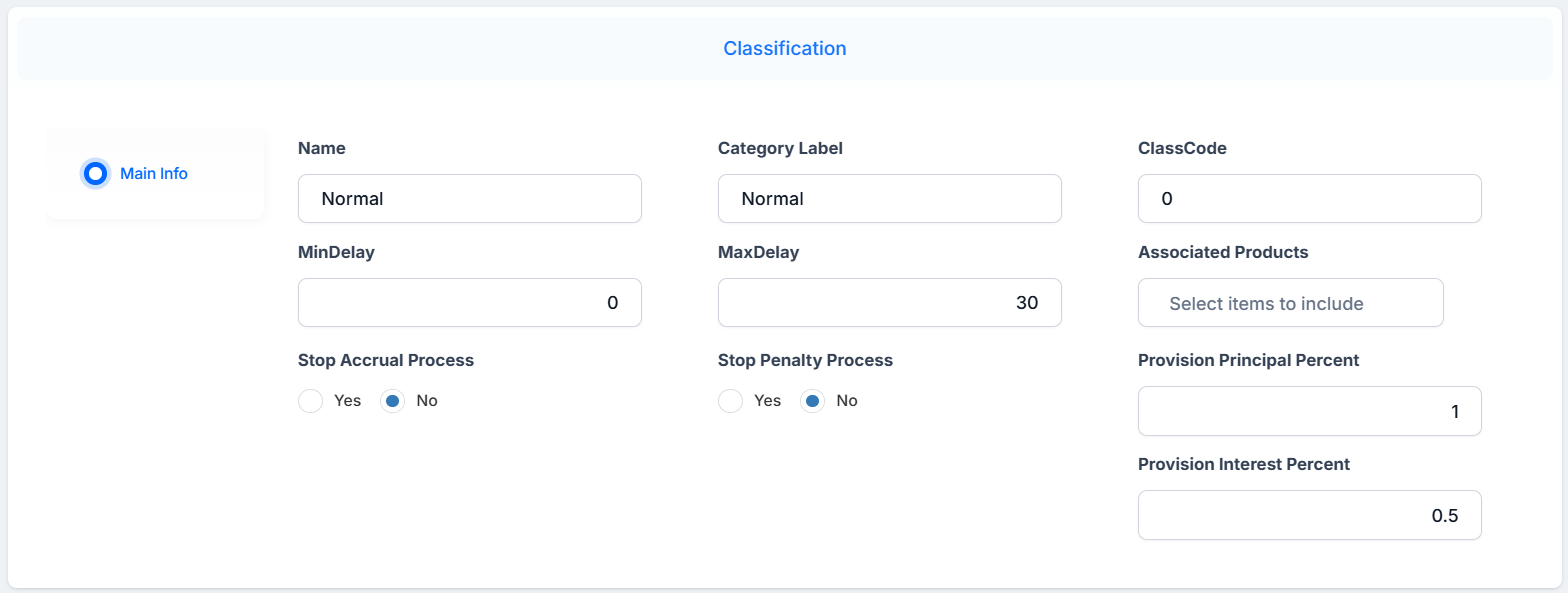Set Stop Penalty Process to No
Viewport: 1568px width, 593px height.
(x=813, y=401)
